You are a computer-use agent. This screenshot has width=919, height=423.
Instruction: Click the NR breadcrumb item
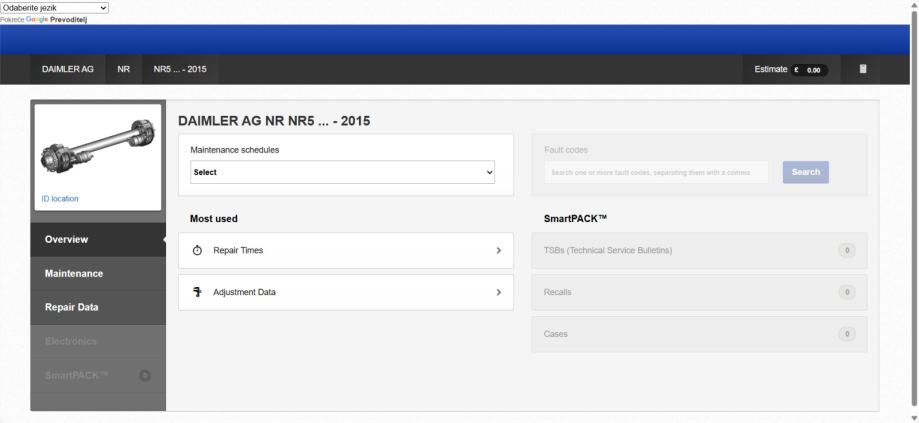[124, 69]
